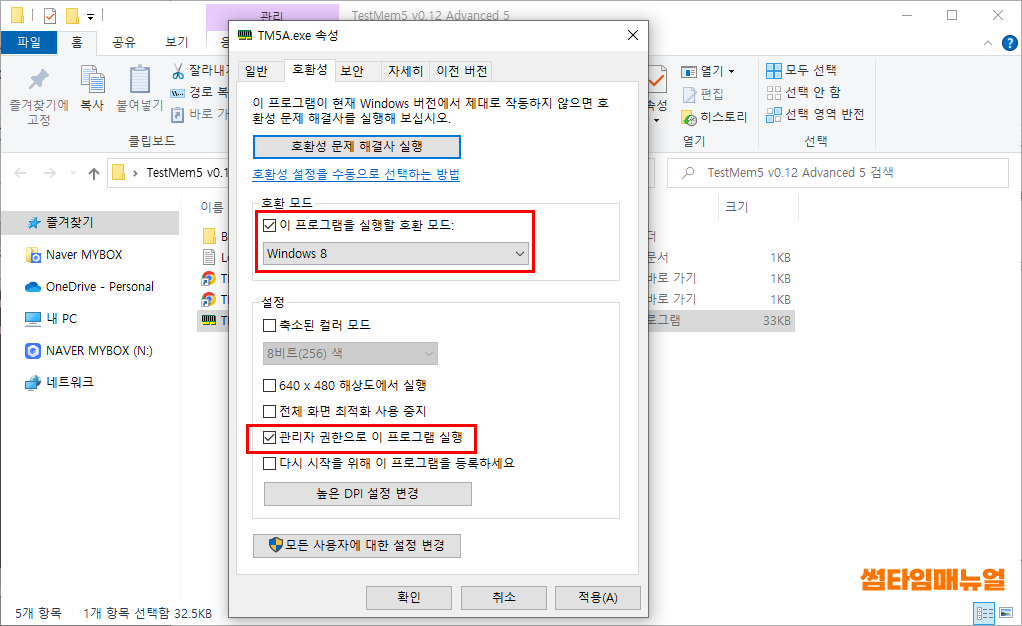The width and height of the screenshot is (1022, 626).
Task: Collapse the Explorer ribbon with the chevron
Action: pos(987,43)
